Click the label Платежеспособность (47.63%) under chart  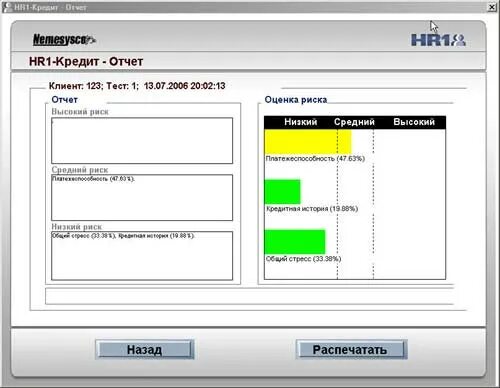tap(315, 158)
